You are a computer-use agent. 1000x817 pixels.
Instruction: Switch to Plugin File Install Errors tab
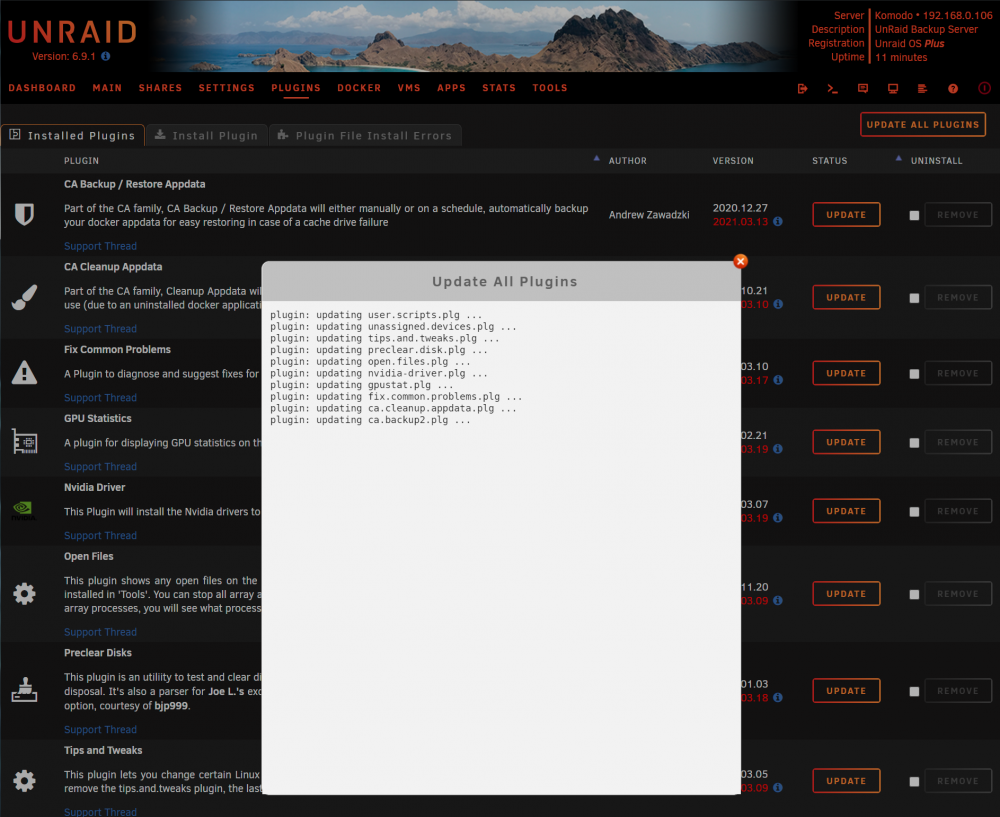(365, 135)
